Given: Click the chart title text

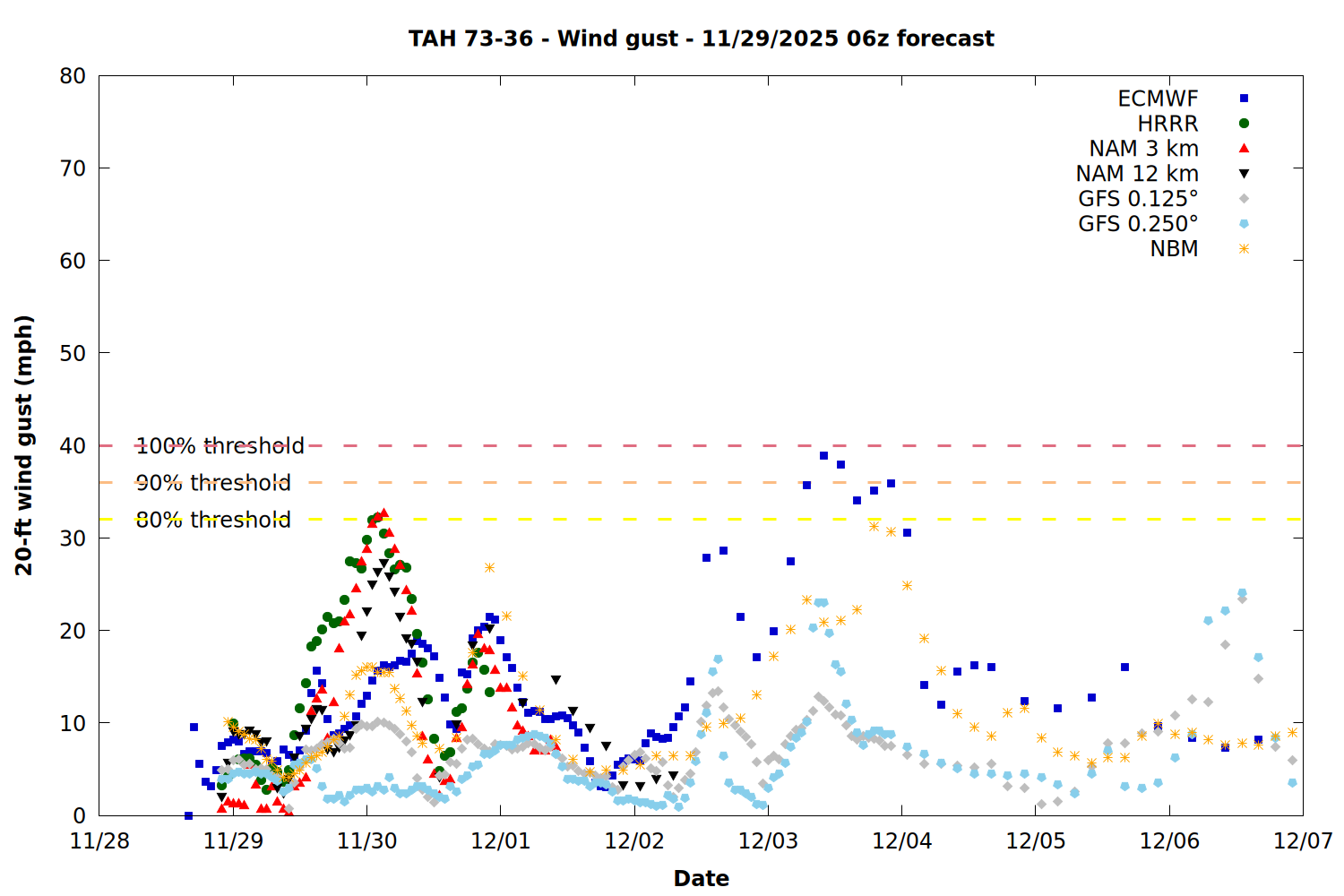Looking at the screenshot, I should [x=701, y=39].
